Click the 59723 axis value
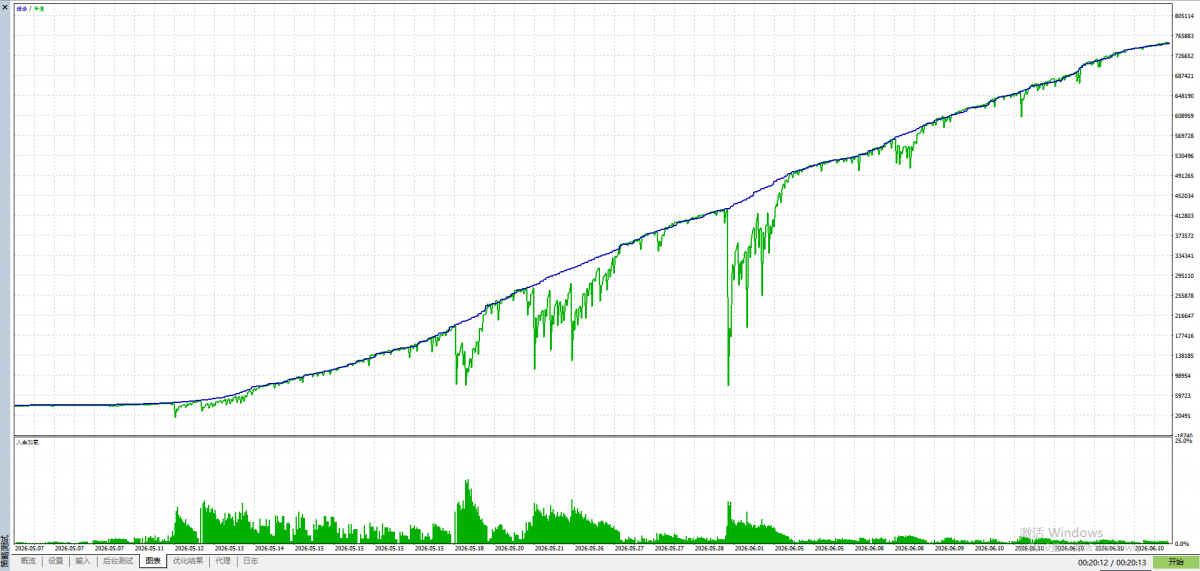1200x571 pixels. click(x=1184, y=396)
